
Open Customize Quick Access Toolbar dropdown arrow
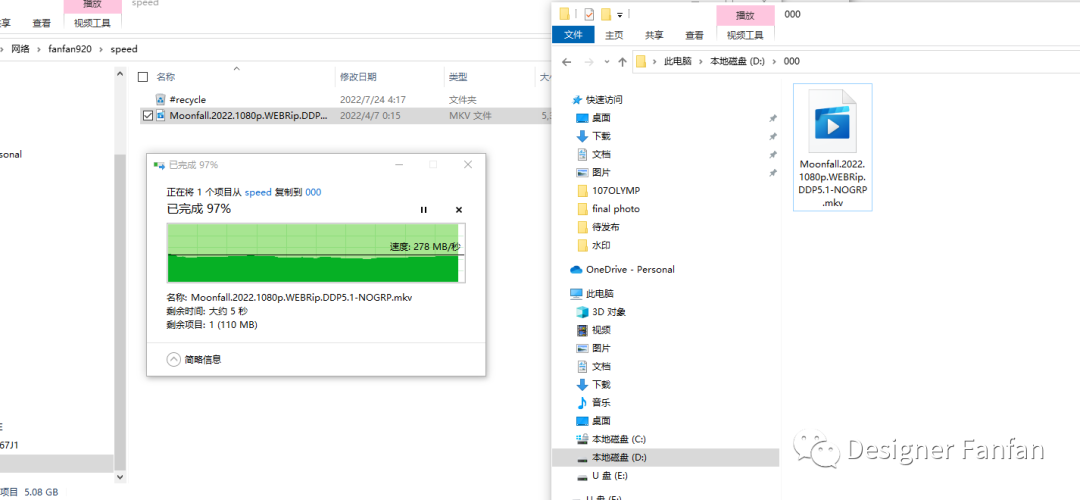620,14
